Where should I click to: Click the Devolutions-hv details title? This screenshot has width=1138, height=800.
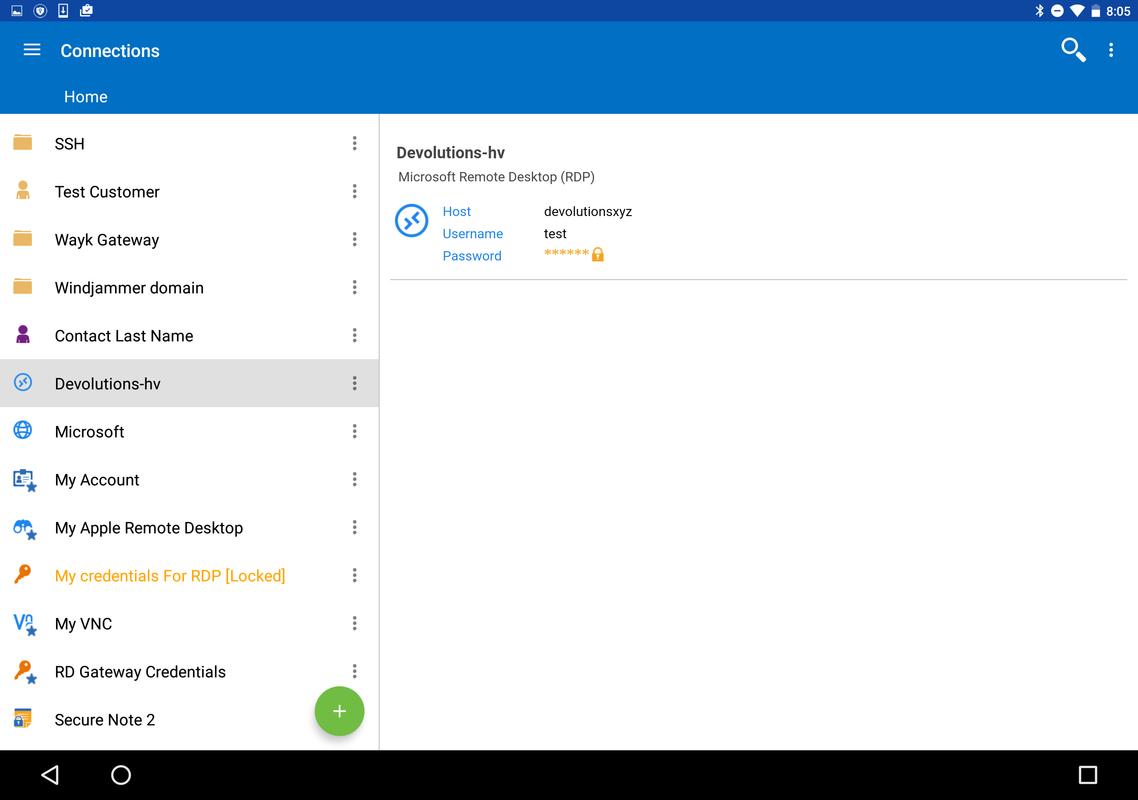click(451, 152)
